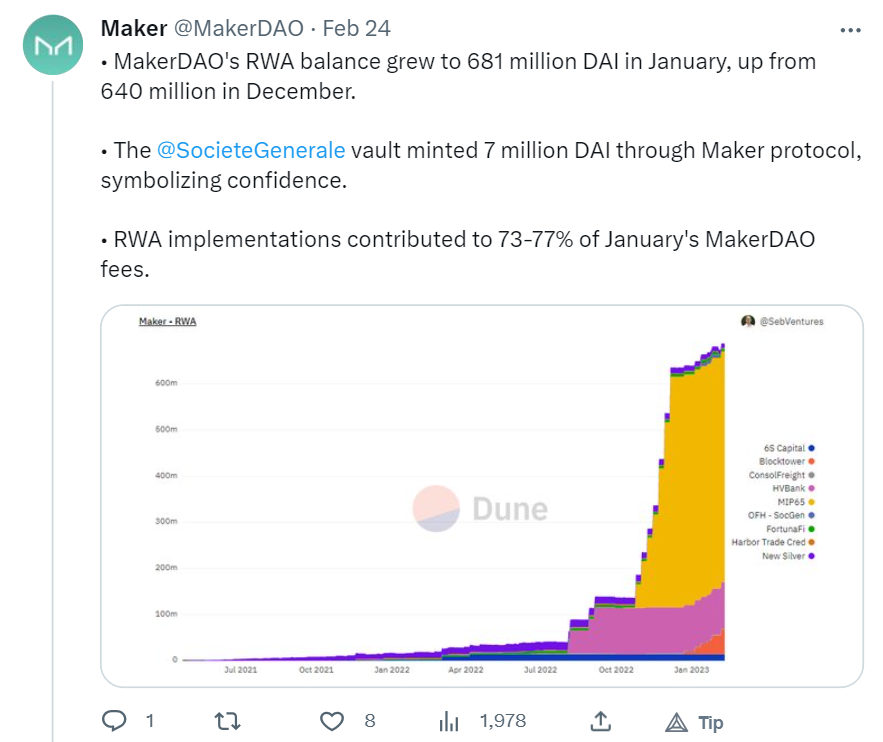The height and width of the screenshot is (742, 883).
Task: Select the New Silver legend entry
Action: coord(786,555)
